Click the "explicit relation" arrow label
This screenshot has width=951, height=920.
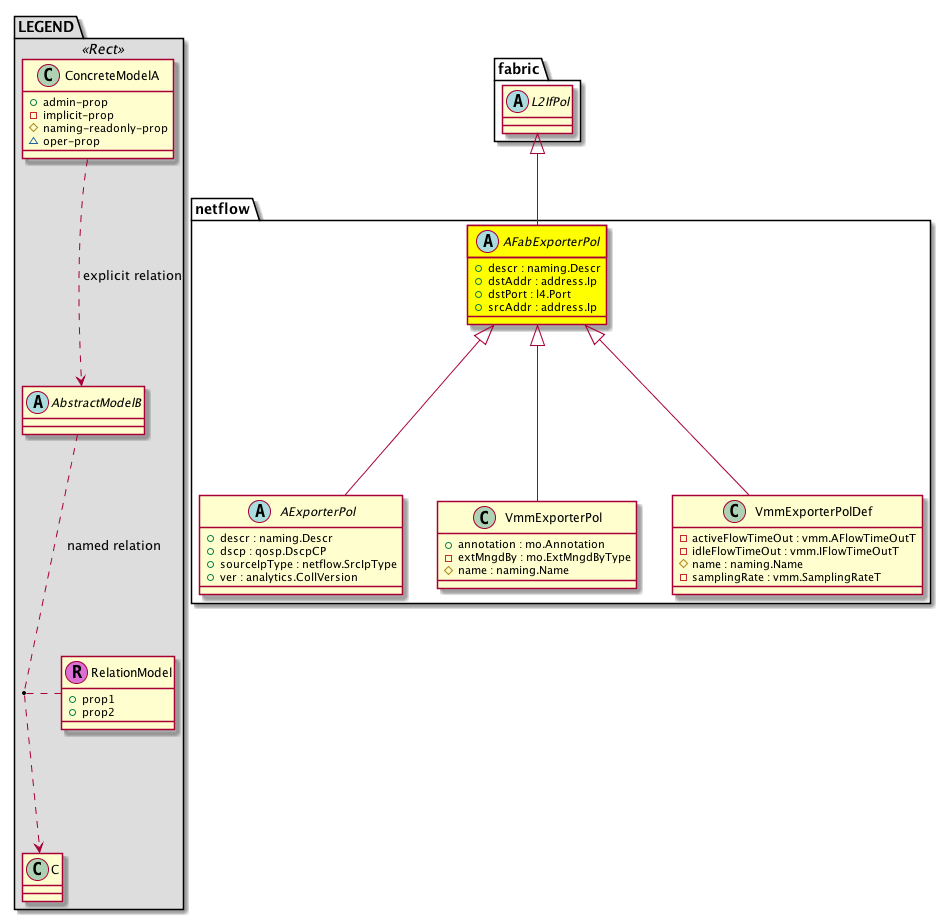(134, 275)
